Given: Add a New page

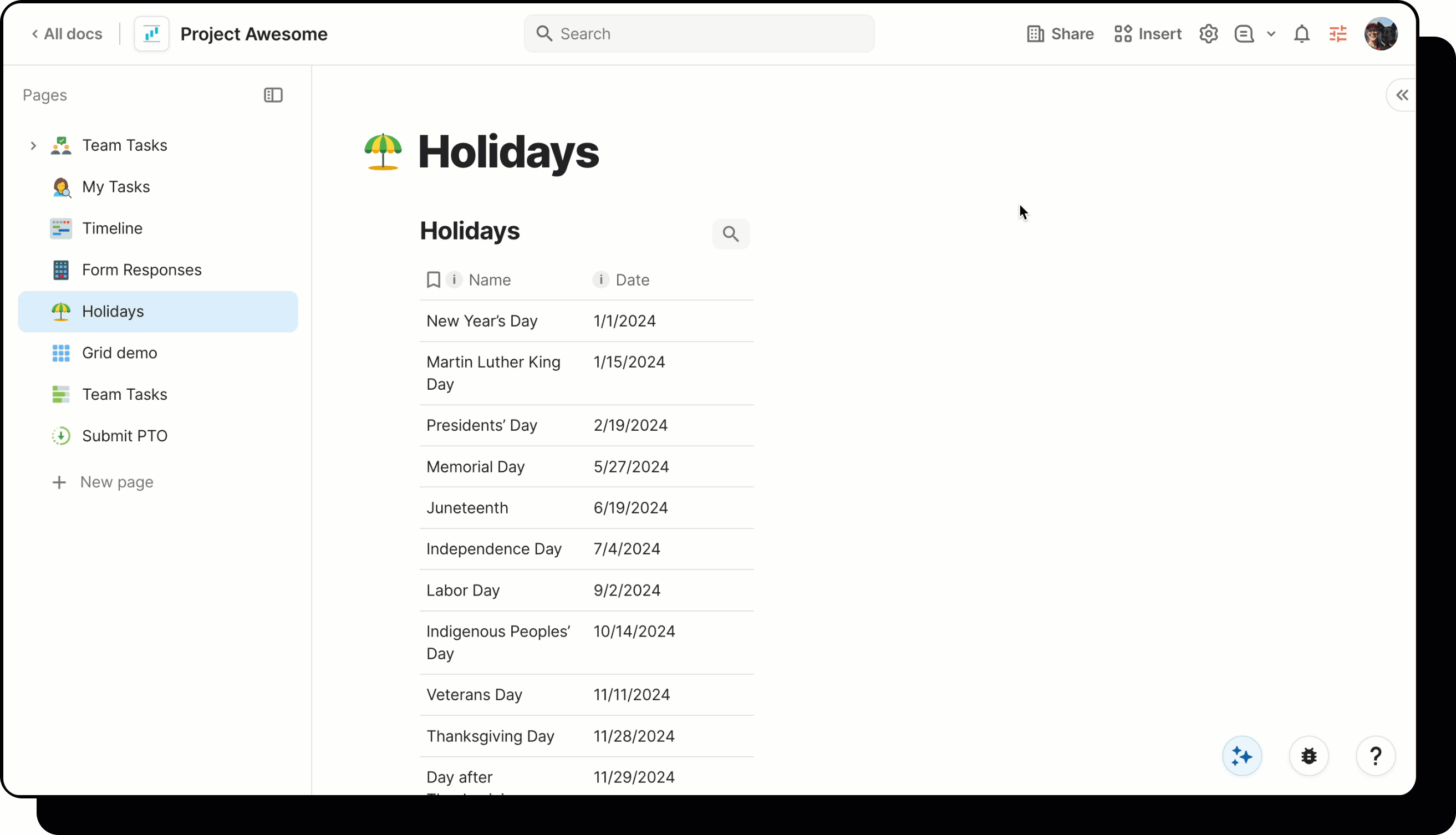Looking at the screenshot, I should [x=103, y=482].
